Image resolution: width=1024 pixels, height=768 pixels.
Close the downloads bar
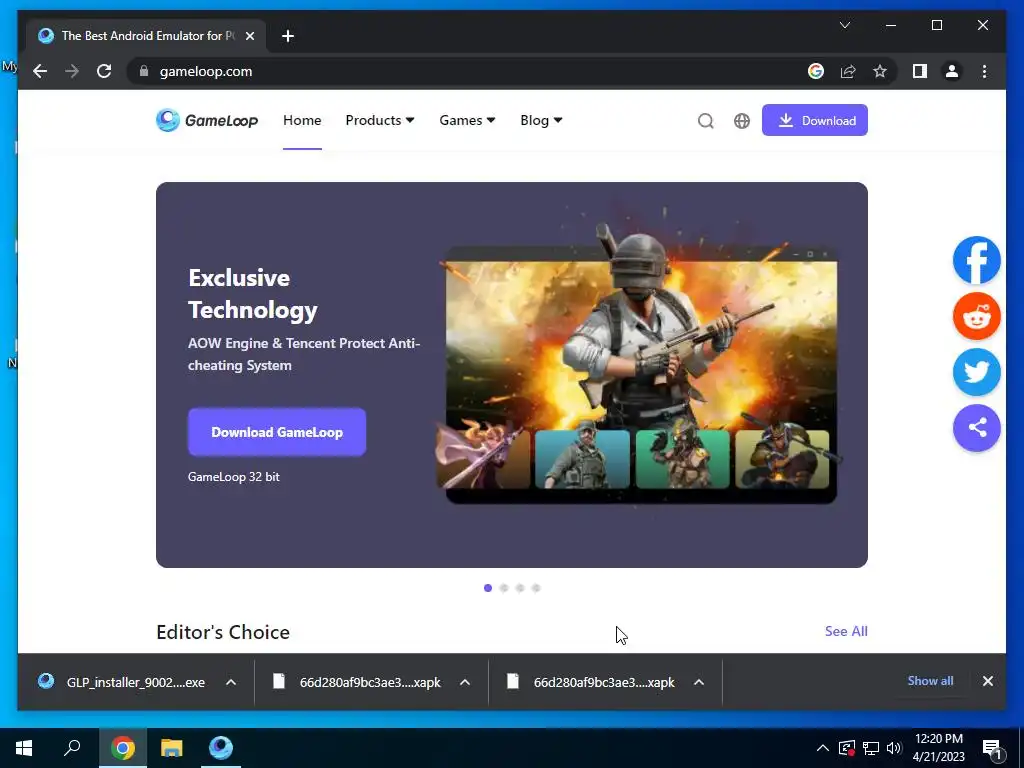click(x=987, y=681)
